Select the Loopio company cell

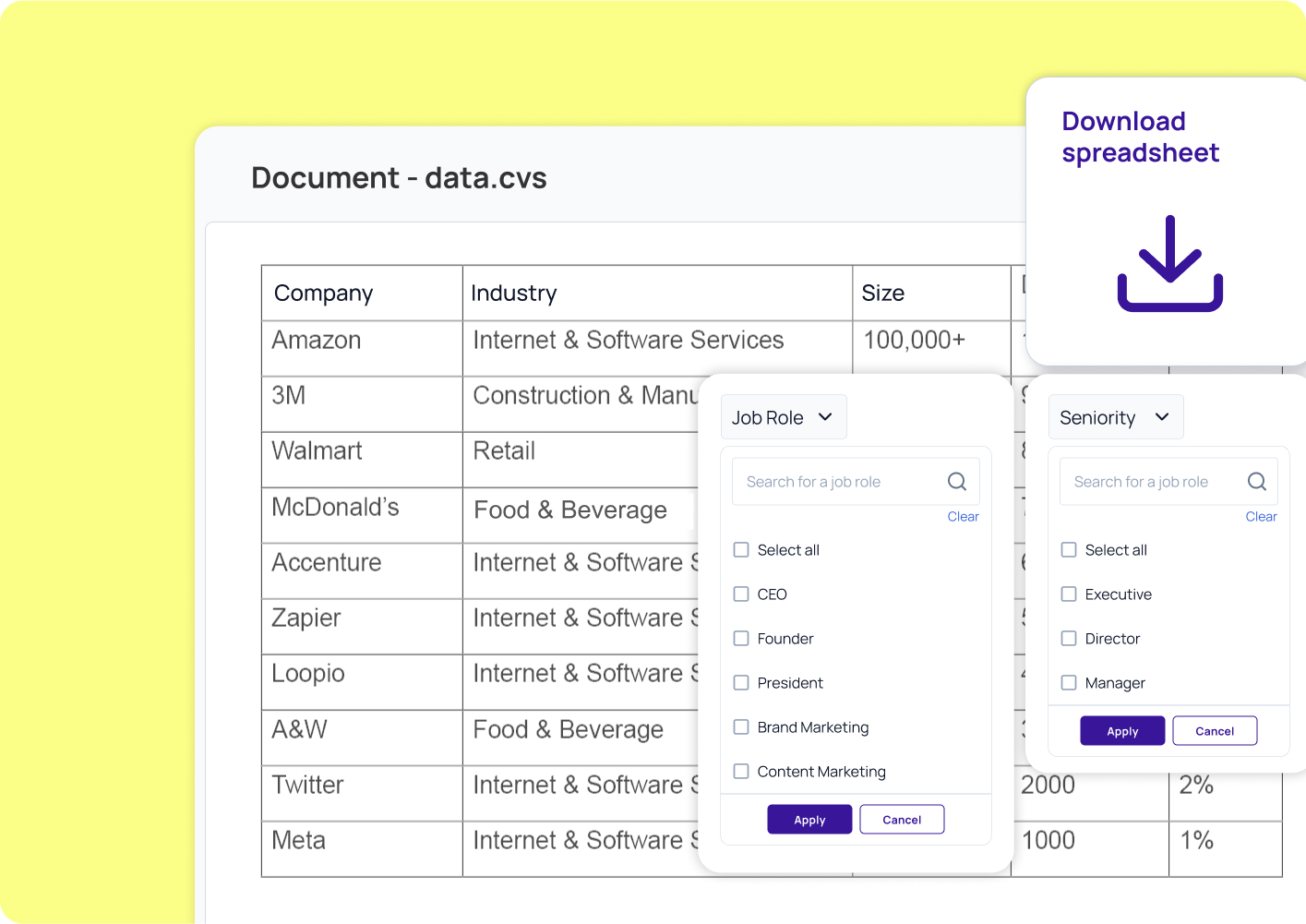click(362, 682)
